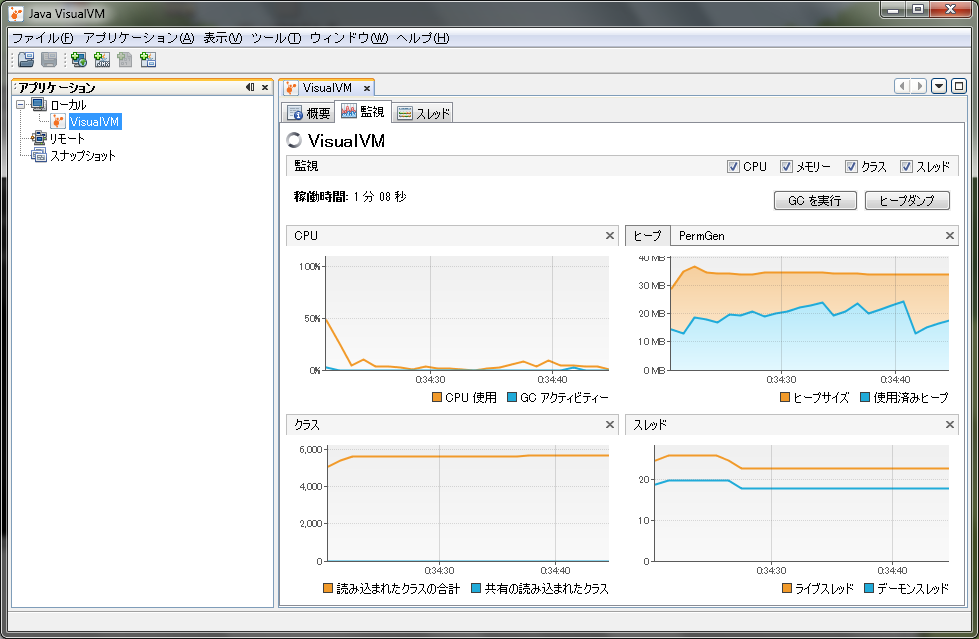The width and height of the screenshot is (979, 639).
Task: Click the ローカル computer icon in tree
Action: [39, 104]
